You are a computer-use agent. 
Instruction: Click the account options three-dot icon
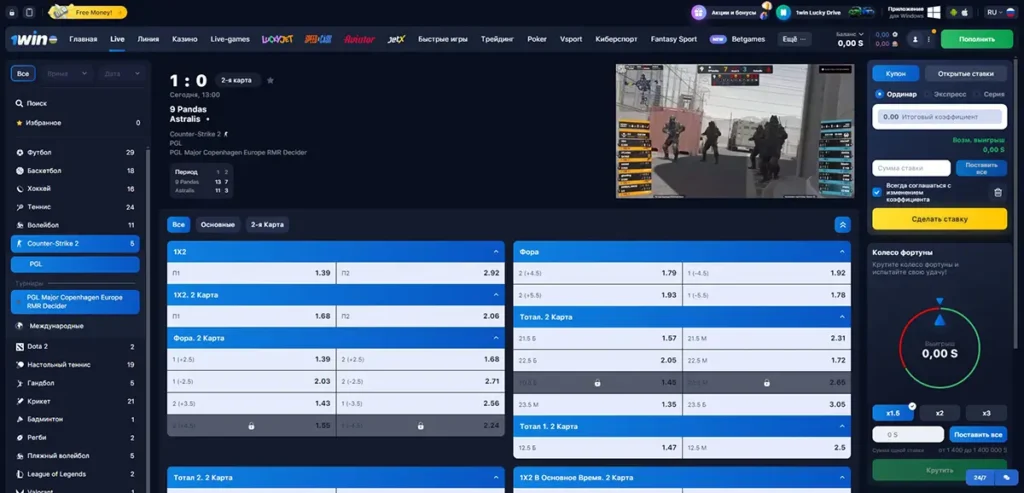click(929, 39)
